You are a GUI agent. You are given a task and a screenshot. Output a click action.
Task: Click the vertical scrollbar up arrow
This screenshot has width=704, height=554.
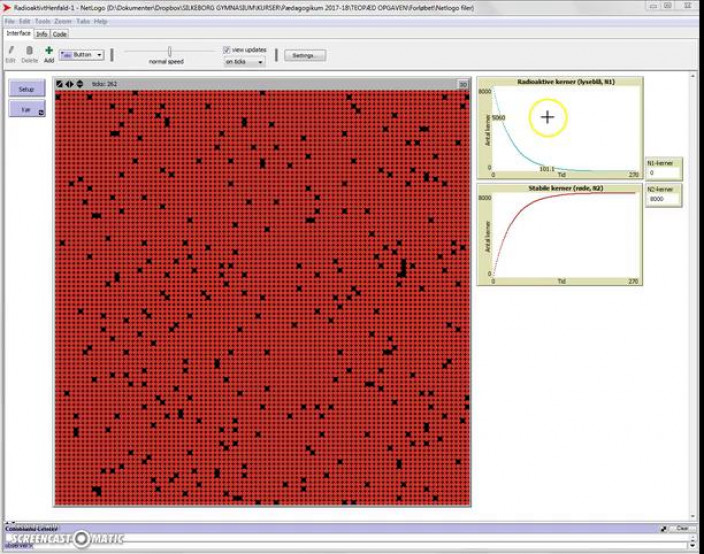click(692, 76)
